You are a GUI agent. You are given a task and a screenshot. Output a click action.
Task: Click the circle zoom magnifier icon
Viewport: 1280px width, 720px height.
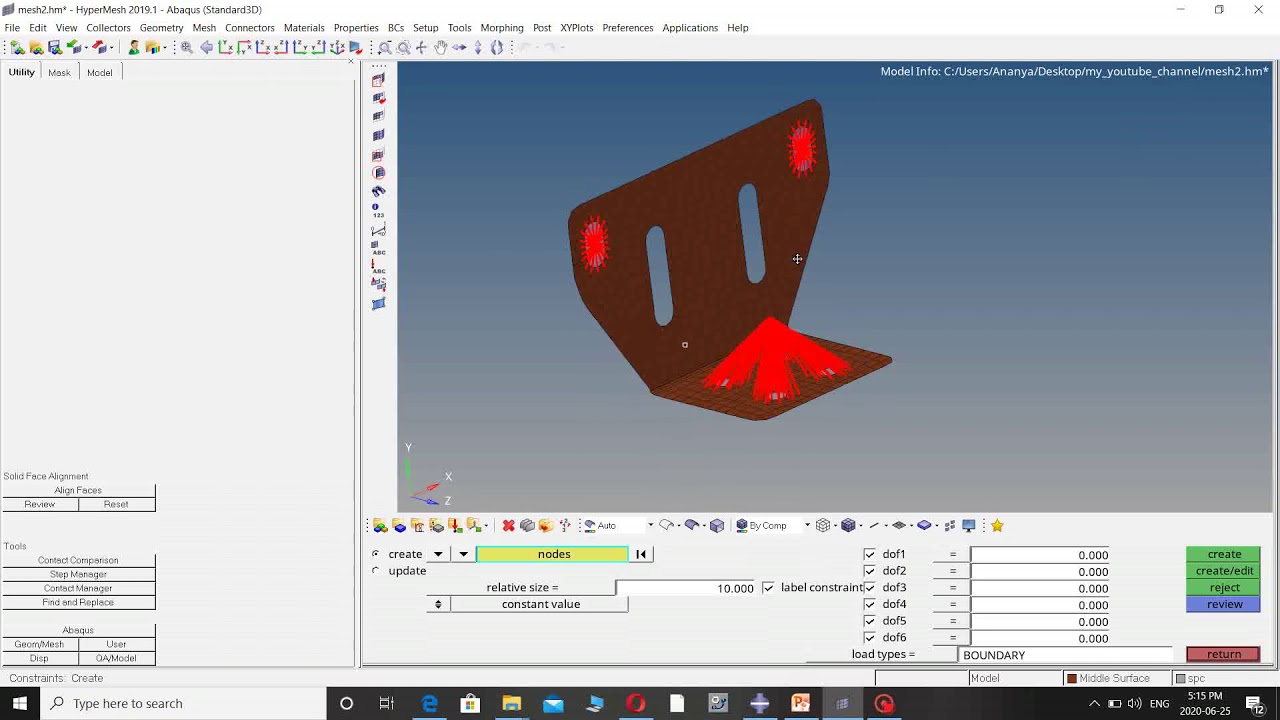point(403,47)
